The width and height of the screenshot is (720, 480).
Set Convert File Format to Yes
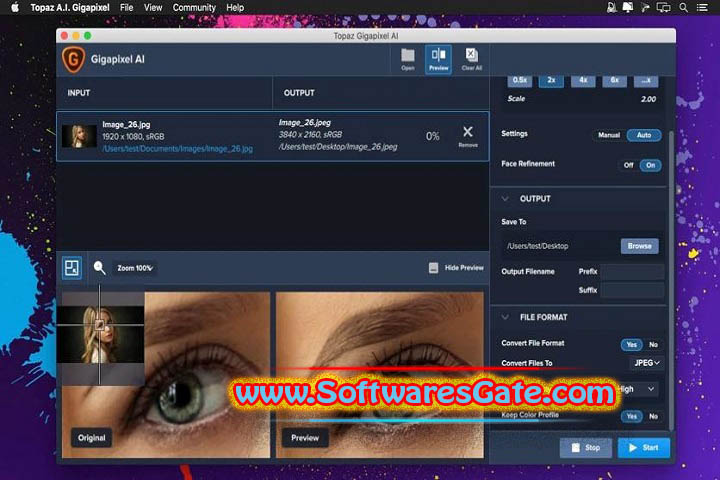click(x=632, y=344)
